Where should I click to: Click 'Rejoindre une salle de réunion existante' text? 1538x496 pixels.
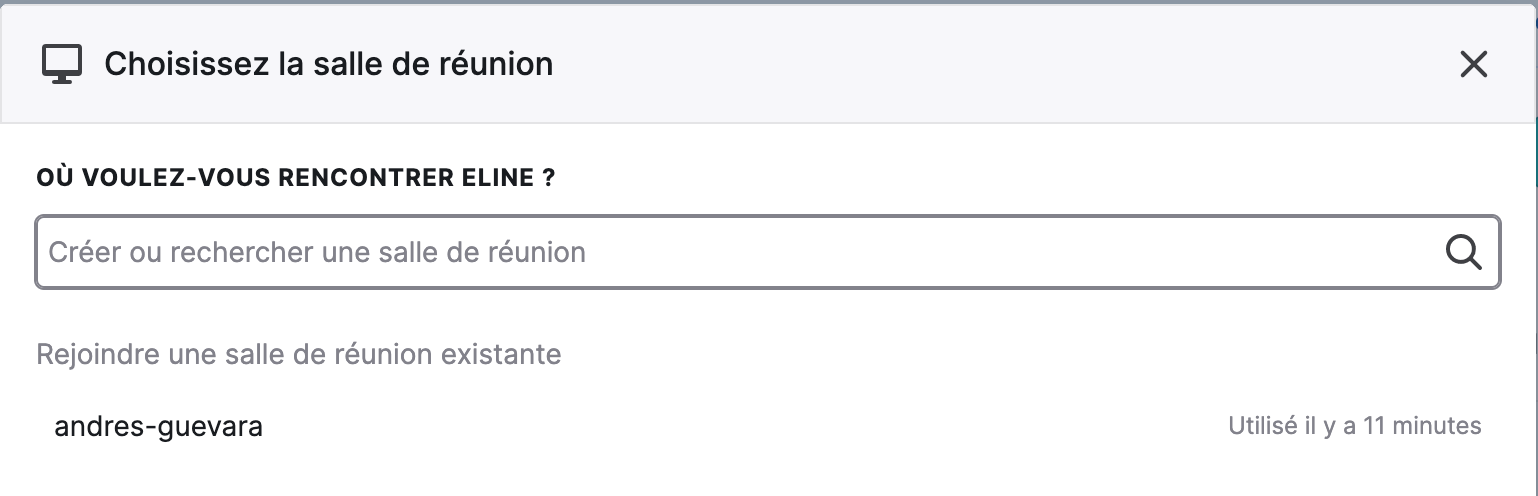pos(298,354)
